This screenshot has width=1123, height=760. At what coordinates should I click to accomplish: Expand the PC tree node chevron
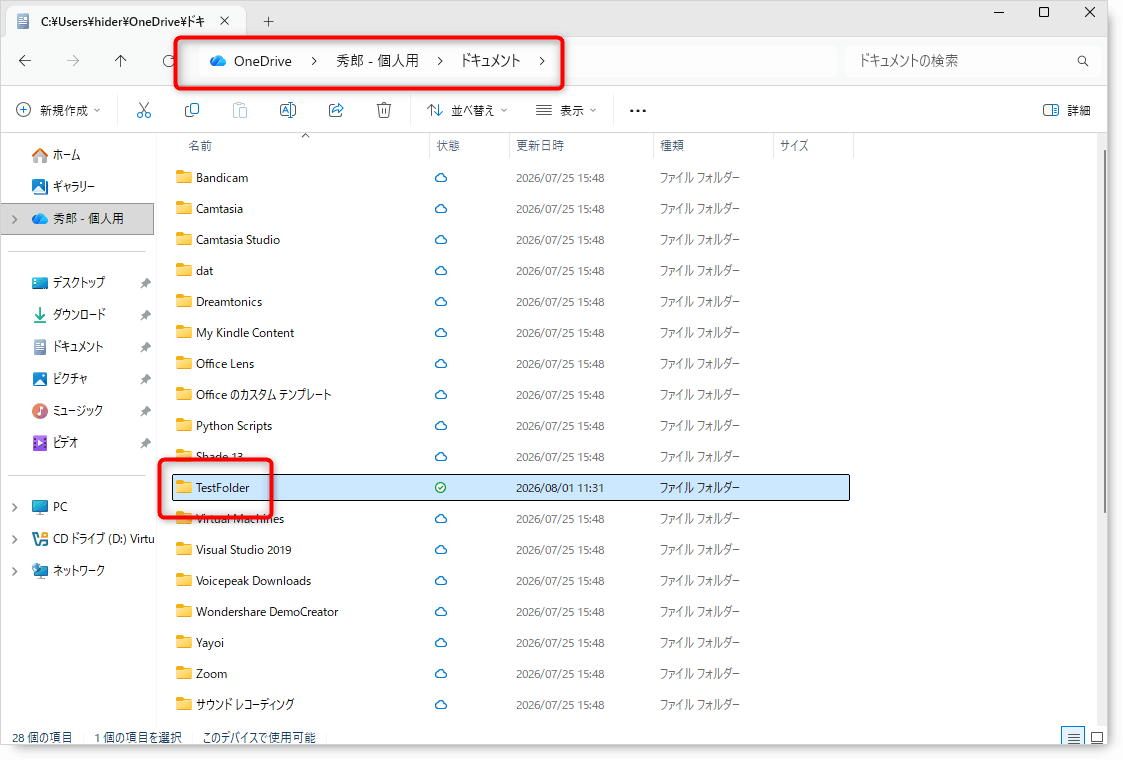pyautogui.click(x=14, y=506)
